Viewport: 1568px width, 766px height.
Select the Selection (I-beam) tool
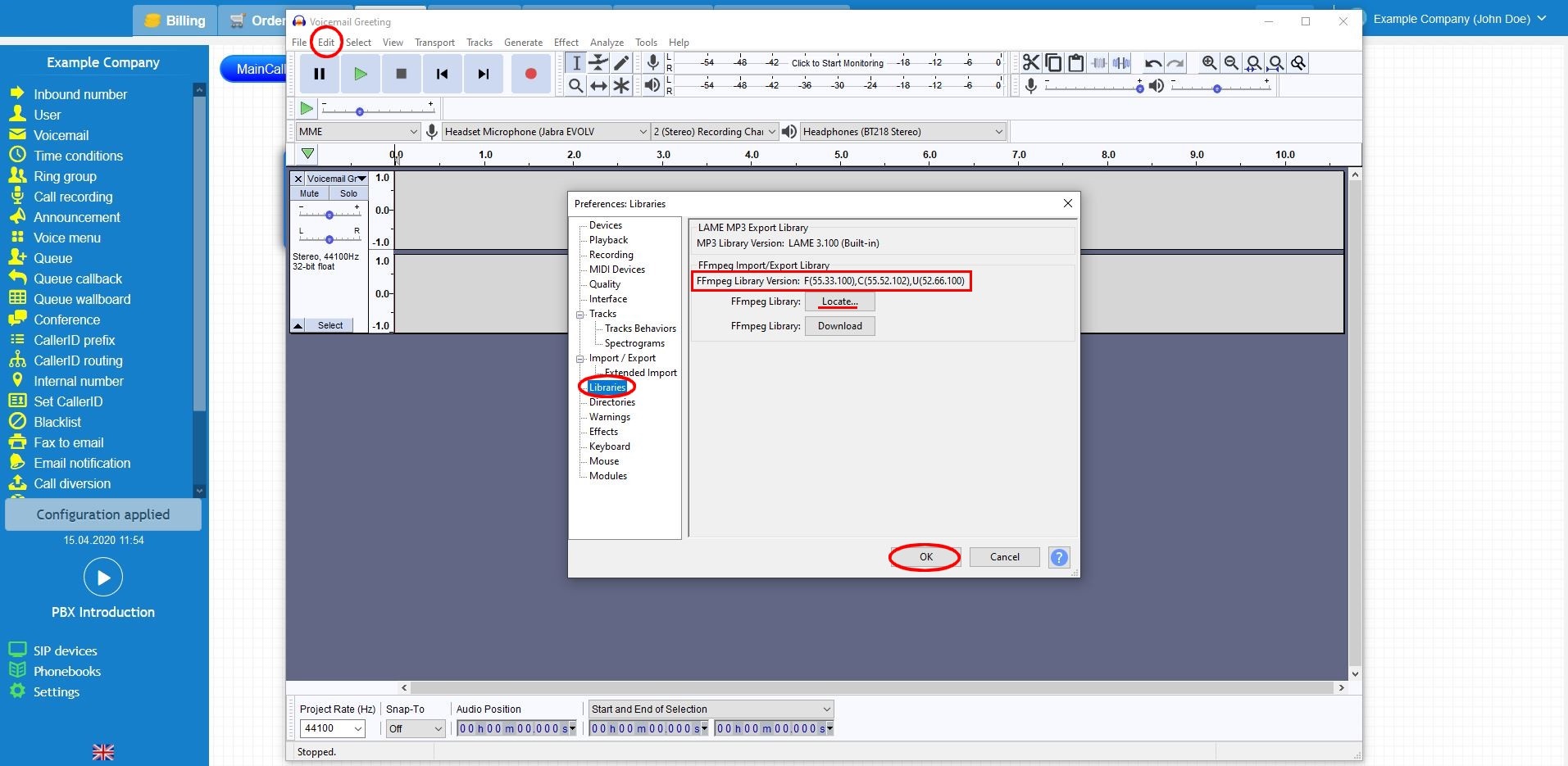tap(576, 63)
